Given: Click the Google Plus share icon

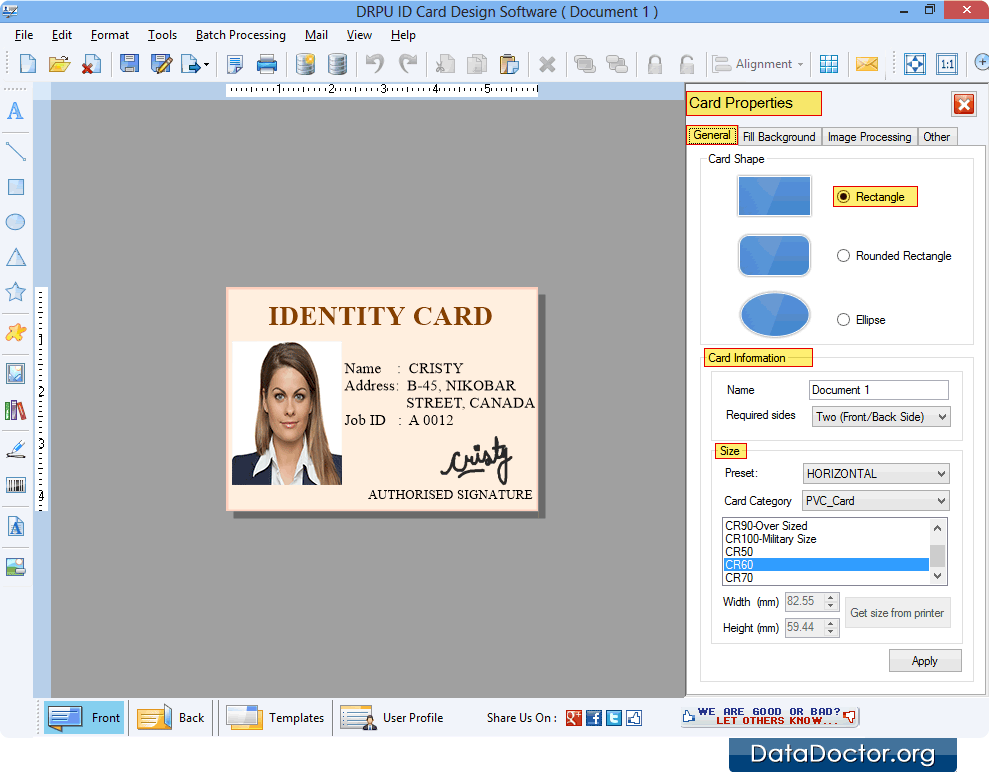Looking at the screenshot, I should 573,718.
